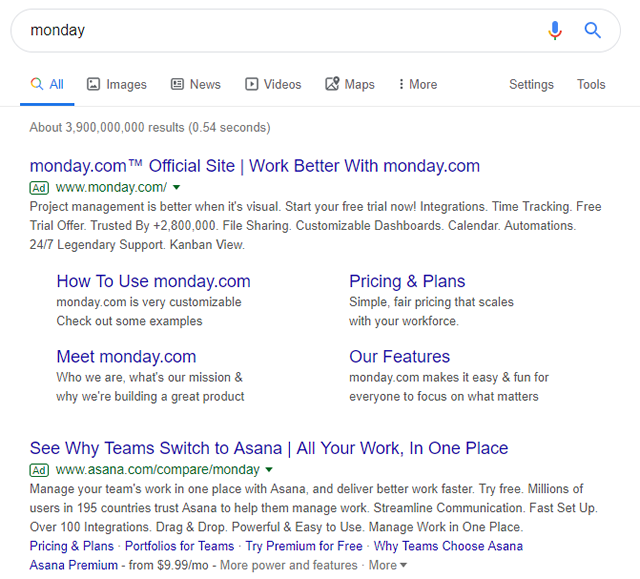The image size is (640, 579).
Task: Expand the monday.com ad URL dropdown arrow
Action: pyautogui.click(x=177, y=187)
